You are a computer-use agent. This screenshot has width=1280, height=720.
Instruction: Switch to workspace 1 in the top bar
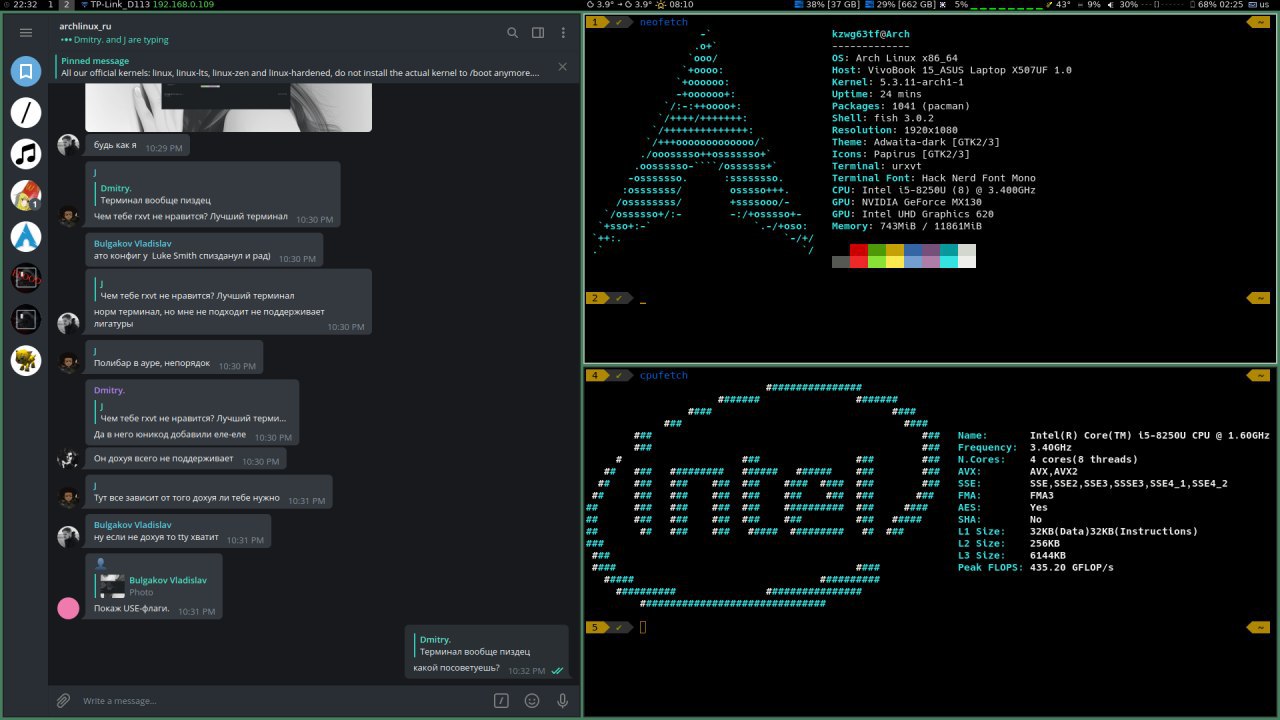click(50, 5)
